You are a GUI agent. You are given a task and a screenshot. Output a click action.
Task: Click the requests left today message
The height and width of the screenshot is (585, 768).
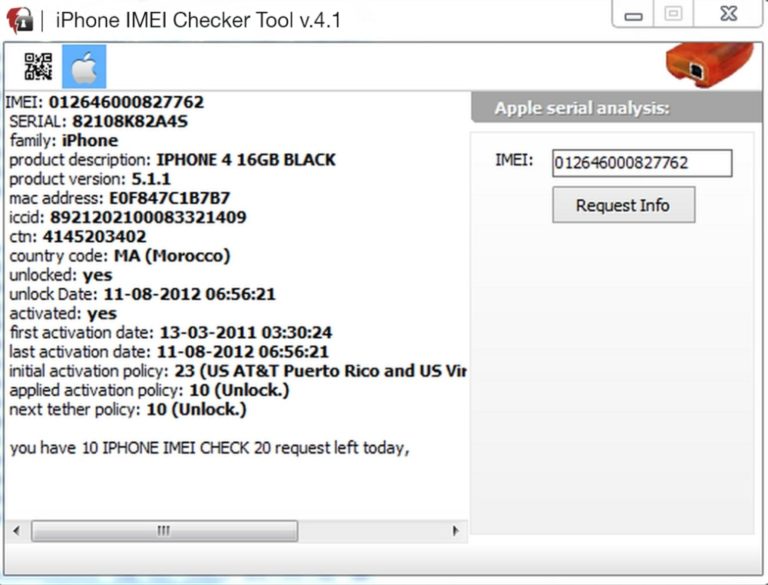point(209,448)
